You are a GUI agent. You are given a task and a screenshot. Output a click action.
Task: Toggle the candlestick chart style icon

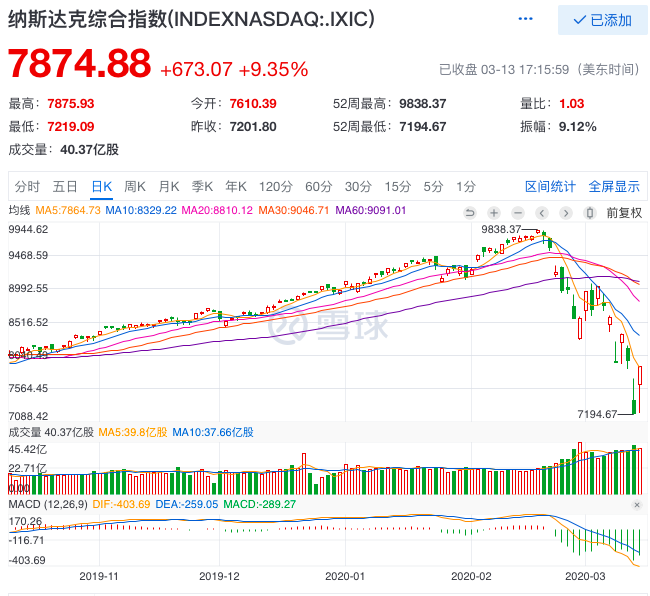tap(589, 213)
